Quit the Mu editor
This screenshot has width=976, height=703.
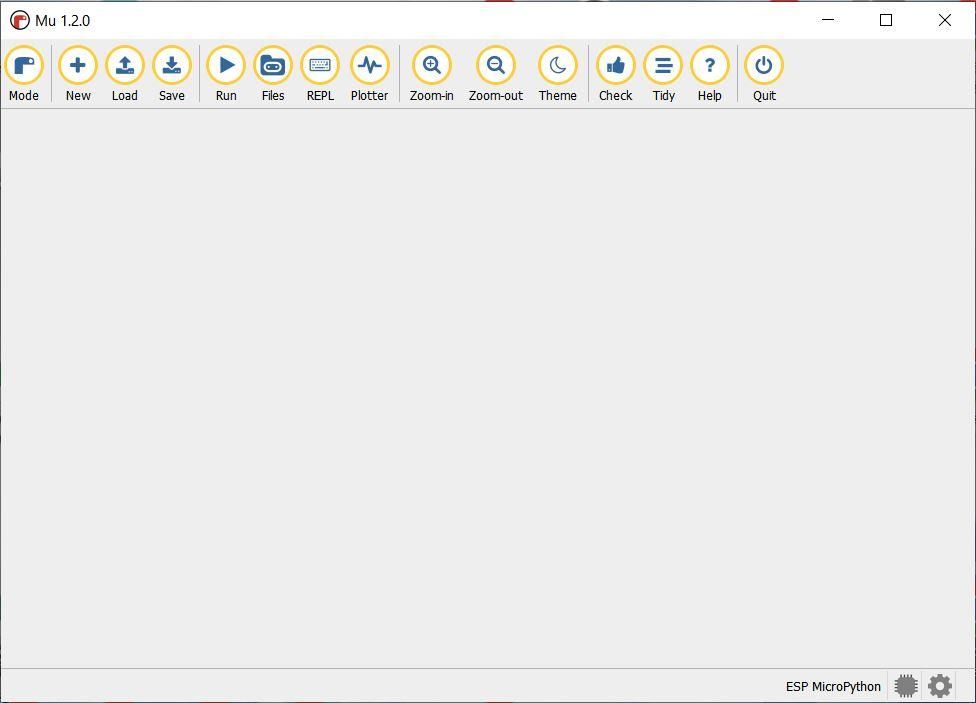coord(764,73)
